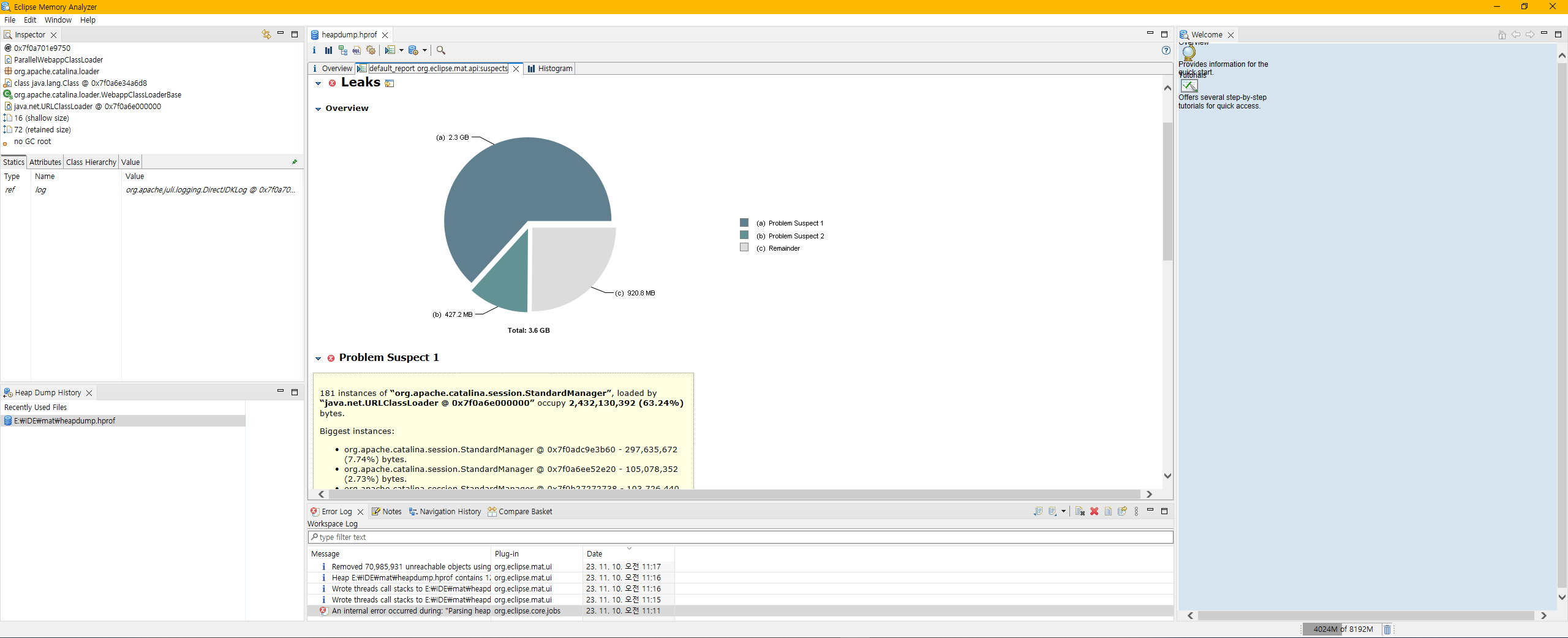Click the Plug-in column header
Image resolution: width=1568 pixels, height=638 pixels.
(537, 553)
